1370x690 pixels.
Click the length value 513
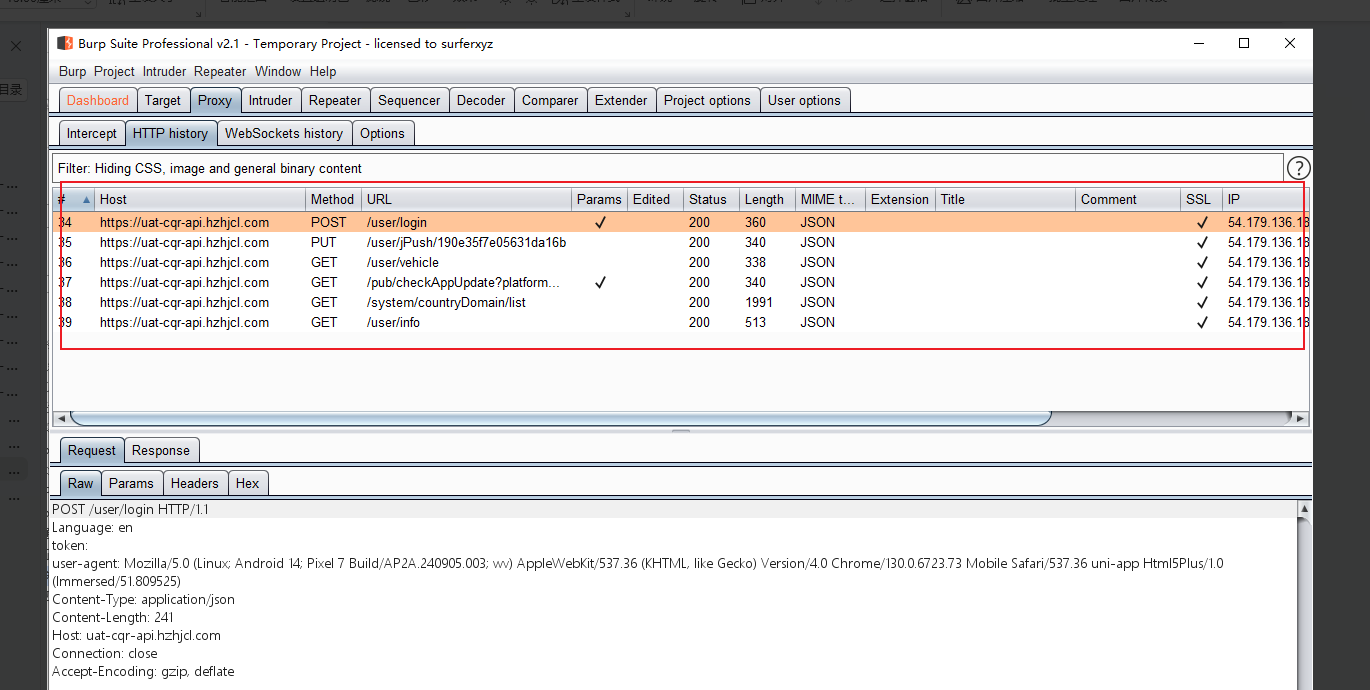tap(755, 322)
